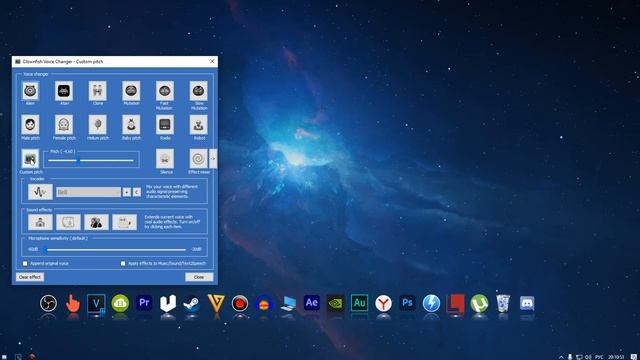Select the Male pitch voice
The image size is (640, 360).
[x=30, y=124]
